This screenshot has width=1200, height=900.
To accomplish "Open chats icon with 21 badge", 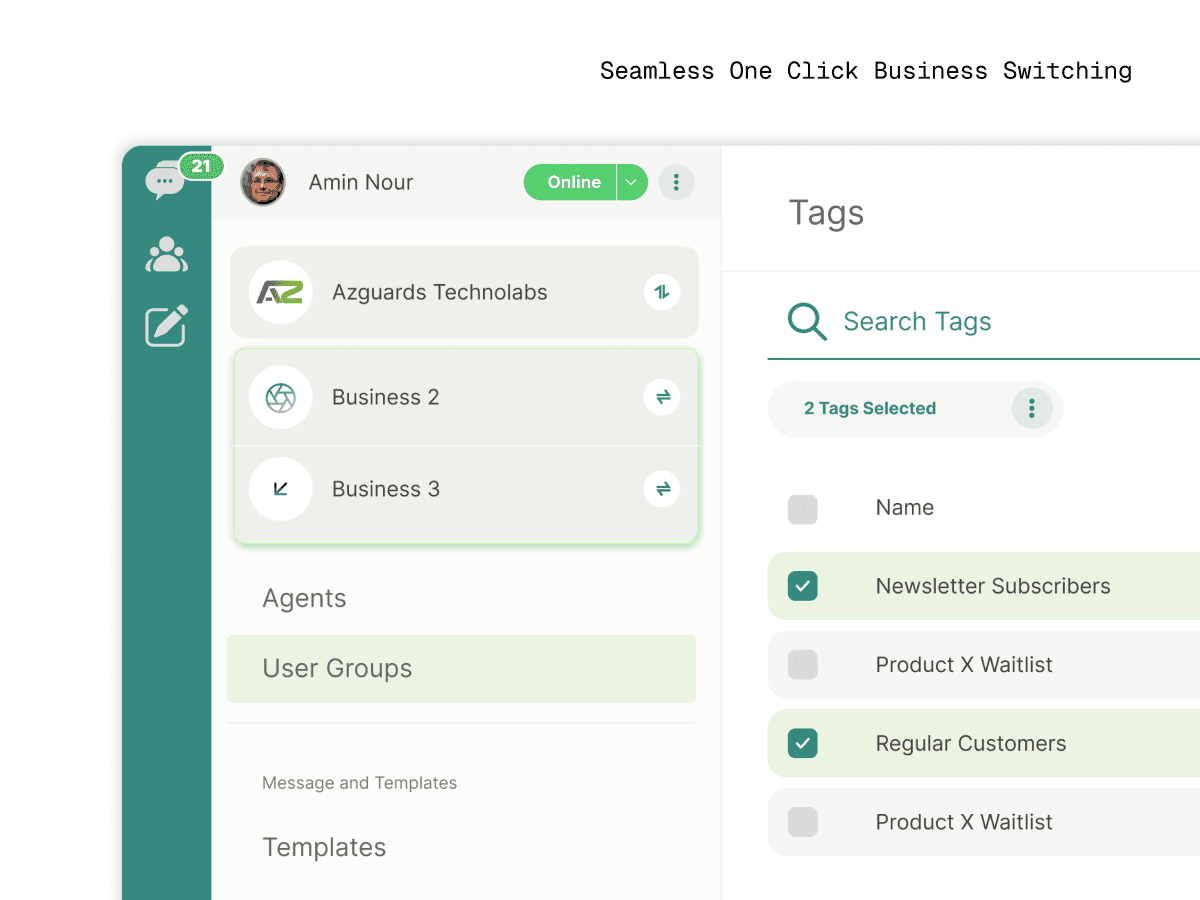I will pyautogui.click(x=165, y=182).
